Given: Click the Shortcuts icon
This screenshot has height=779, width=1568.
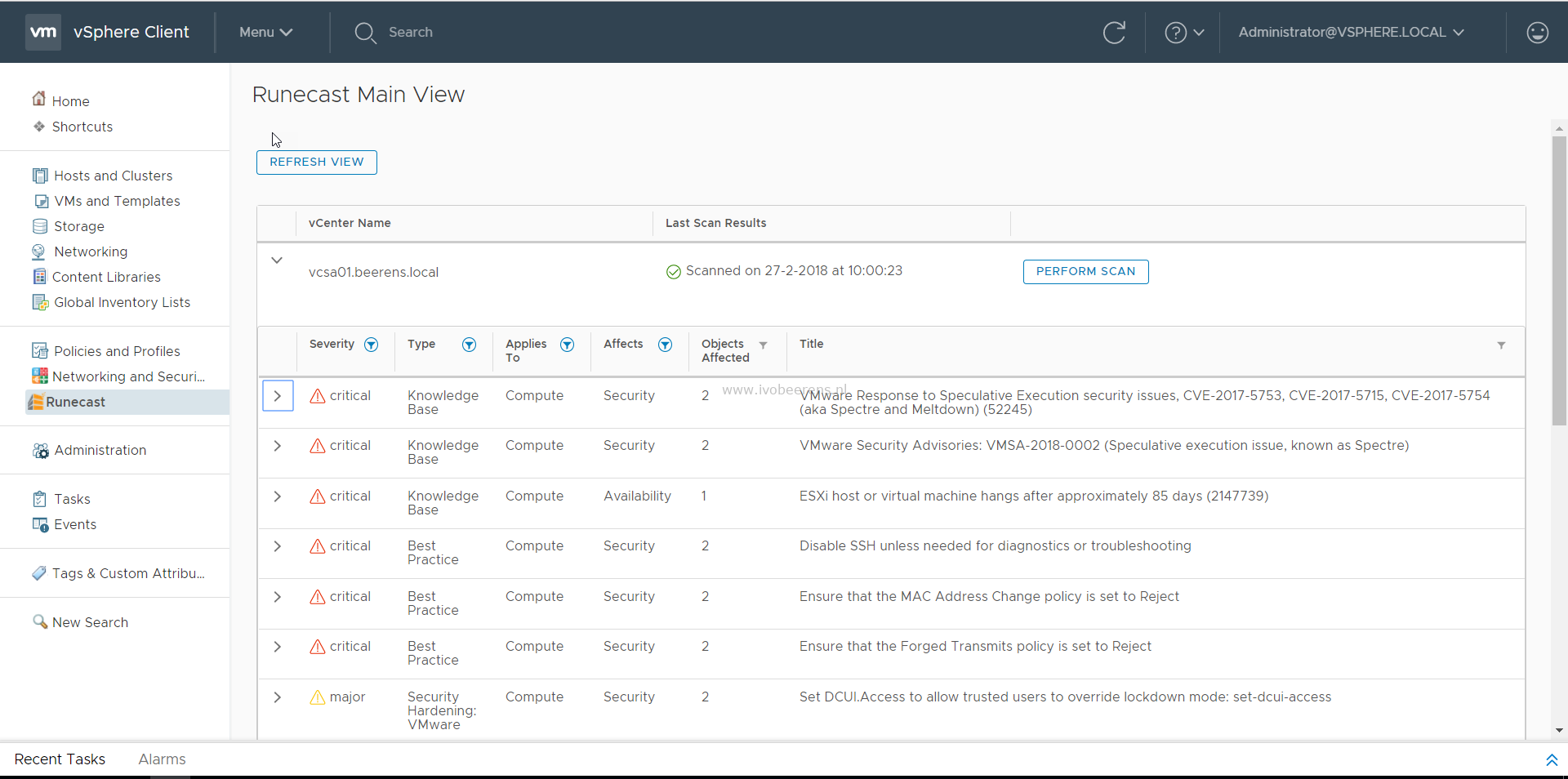Looking at the screenshot, I should [38, 127].
